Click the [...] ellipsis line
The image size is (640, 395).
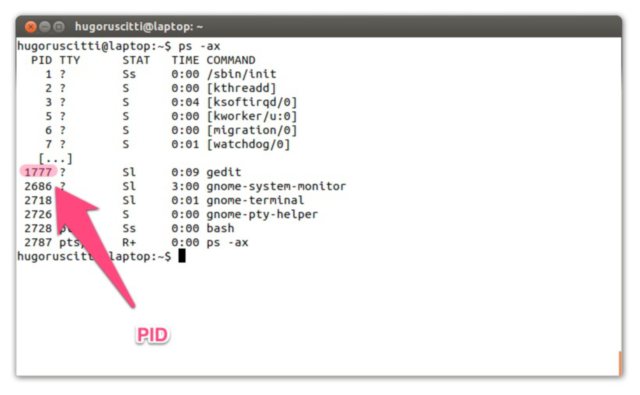55,158
